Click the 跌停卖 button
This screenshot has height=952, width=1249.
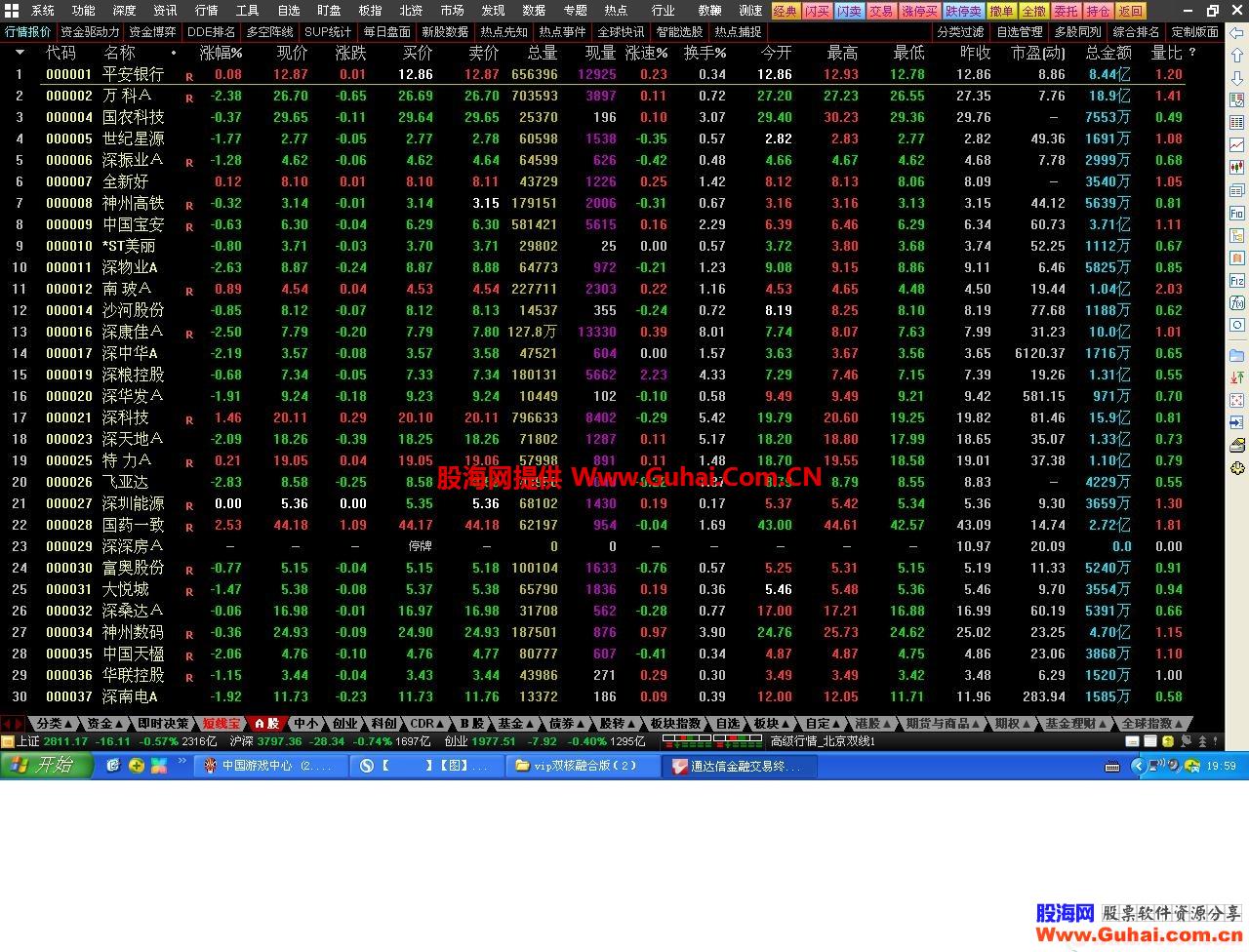tap(963, 11)
